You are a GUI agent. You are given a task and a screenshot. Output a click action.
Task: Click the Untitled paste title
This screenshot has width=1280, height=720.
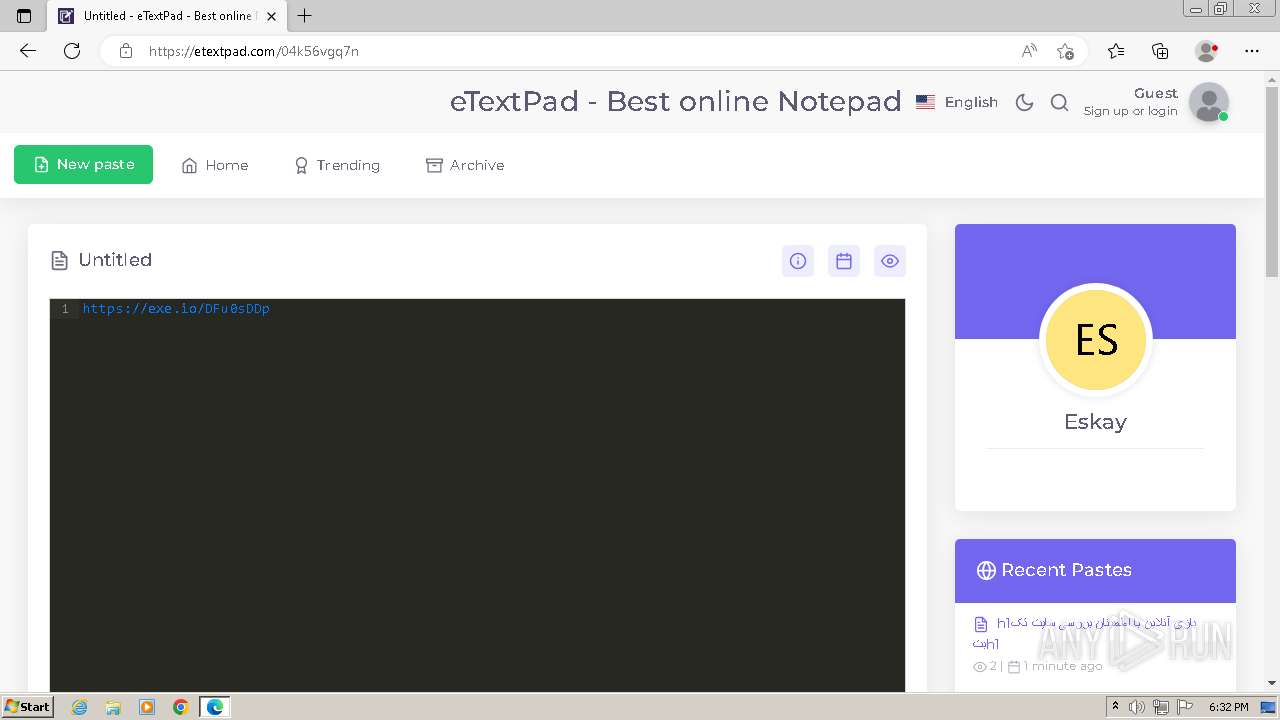coord(115,260)
